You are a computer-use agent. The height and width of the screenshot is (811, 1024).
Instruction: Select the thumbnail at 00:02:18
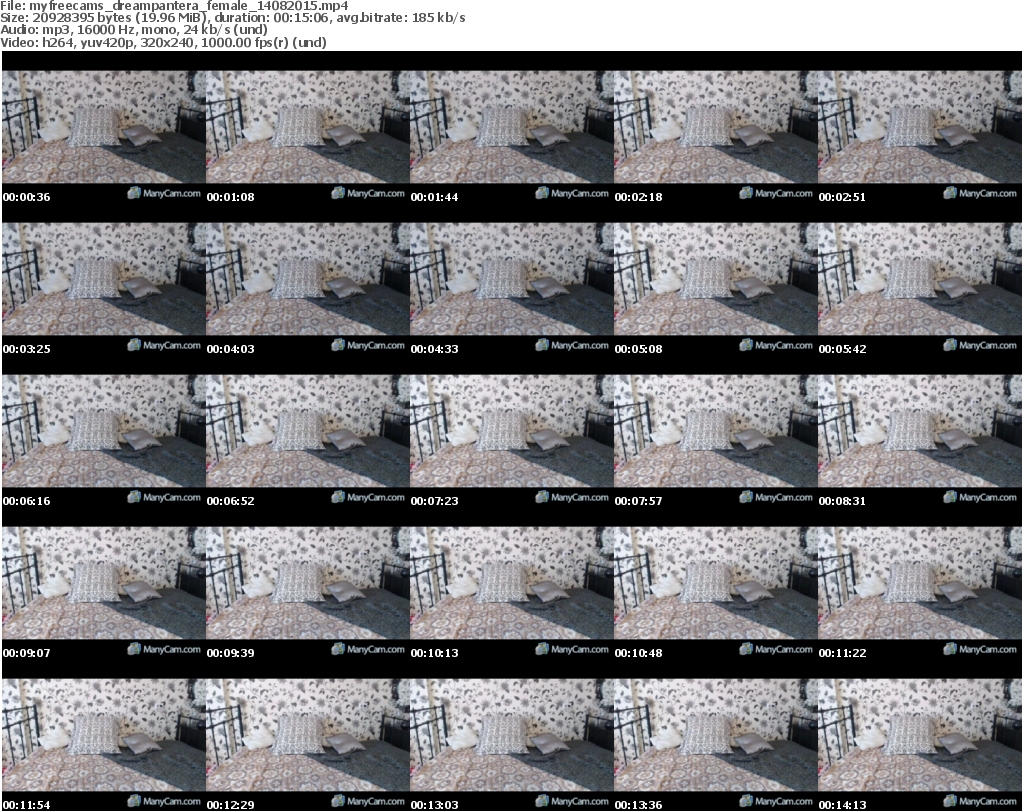(x=715, y=127)
